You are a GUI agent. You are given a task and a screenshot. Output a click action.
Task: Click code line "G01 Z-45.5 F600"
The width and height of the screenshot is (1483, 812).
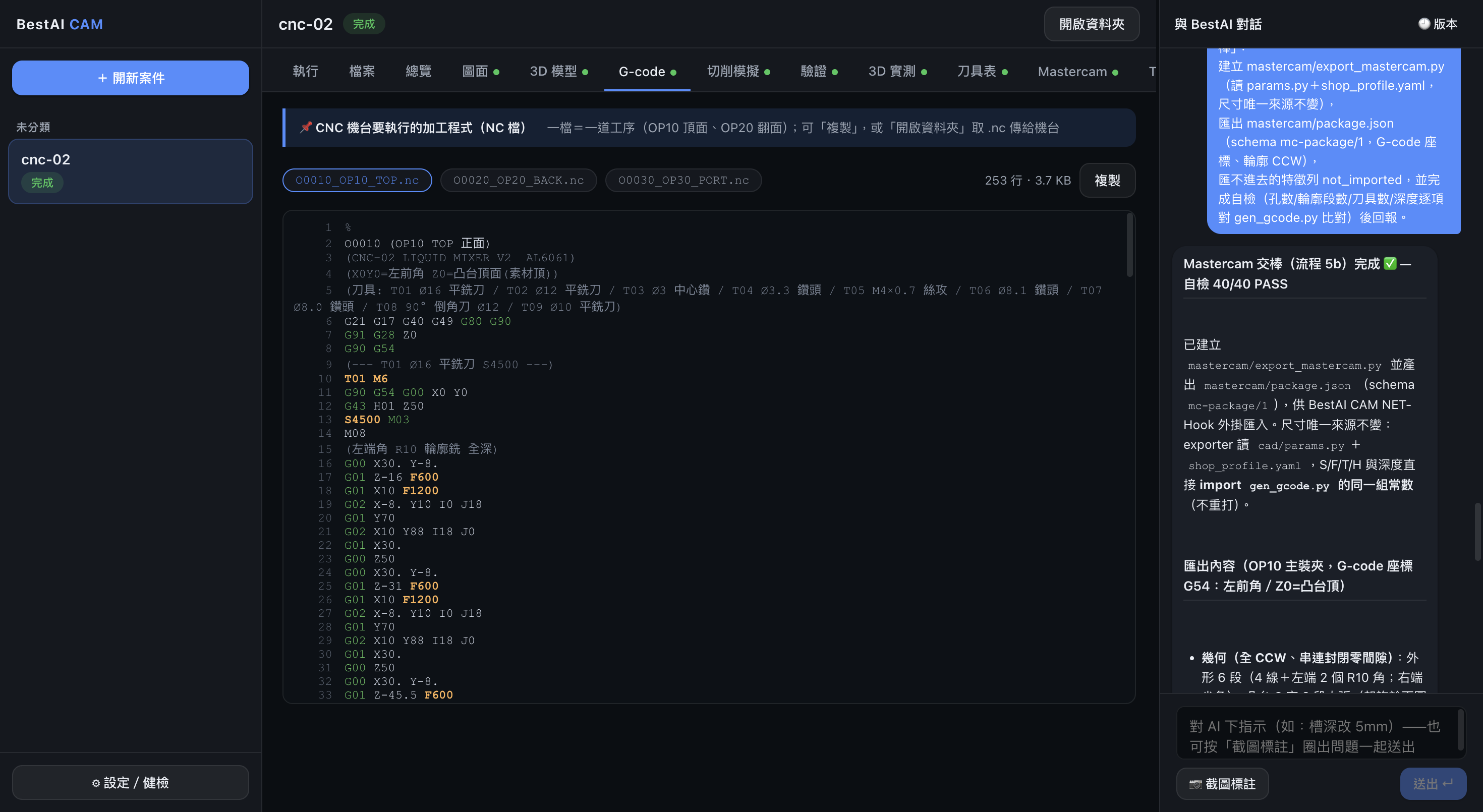point(398,694)
